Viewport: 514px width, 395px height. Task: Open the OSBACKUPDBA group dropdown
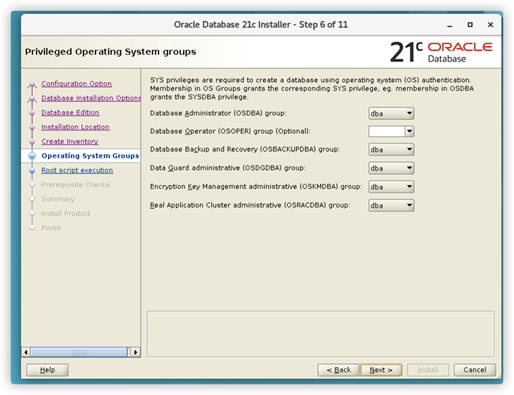point(391,149)
